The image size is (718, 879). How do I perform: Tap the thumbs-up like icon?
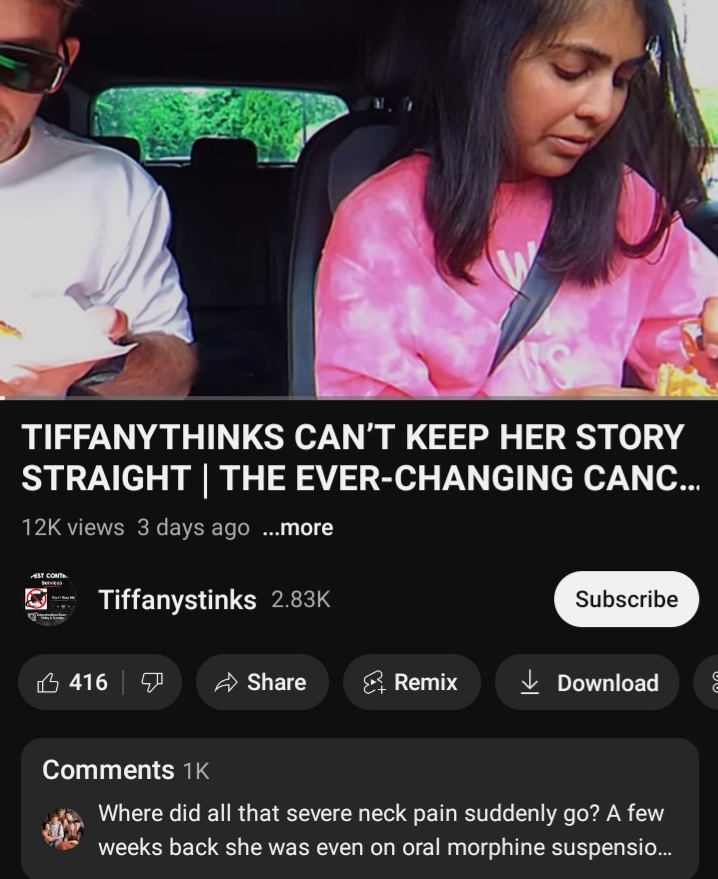click(48, 682)
